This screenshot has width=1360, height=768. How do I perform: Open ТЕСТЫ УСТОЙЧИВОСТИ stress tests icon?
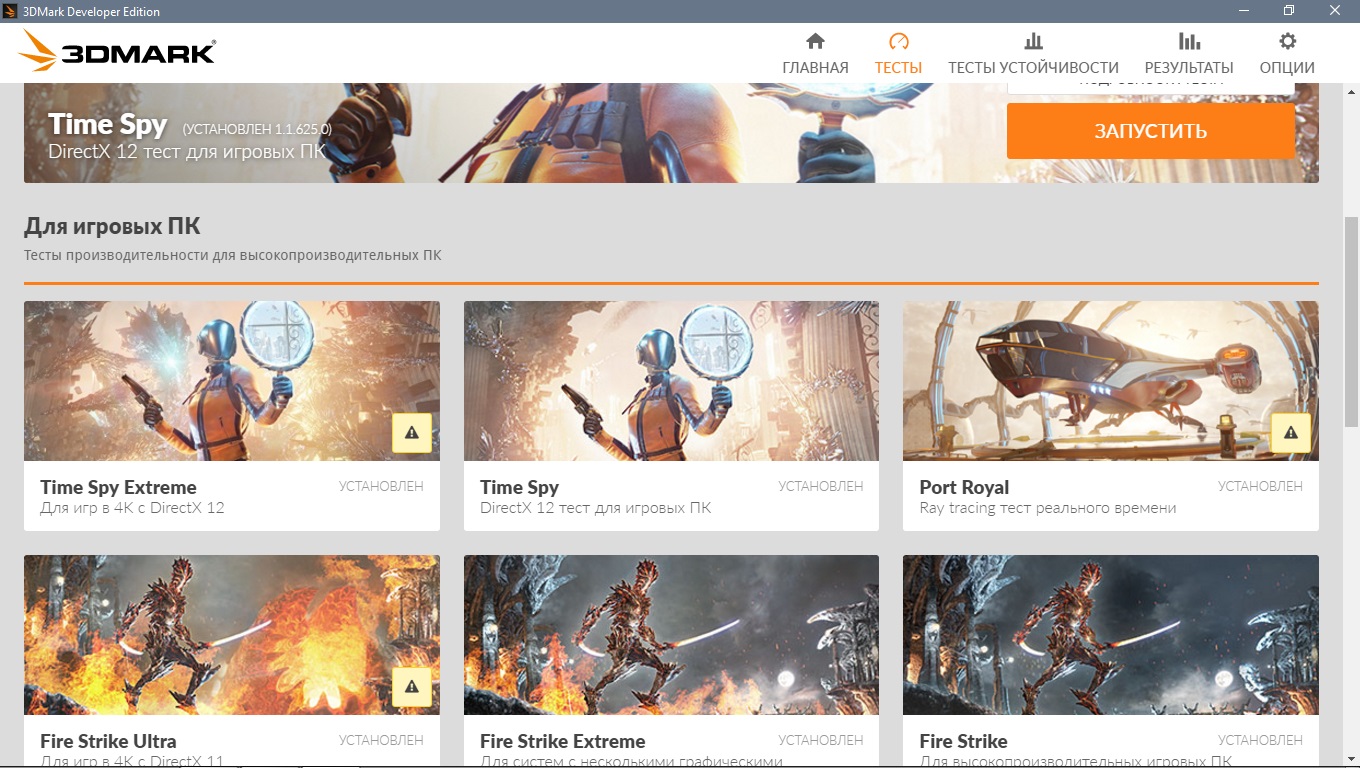tap(1033, 42)
